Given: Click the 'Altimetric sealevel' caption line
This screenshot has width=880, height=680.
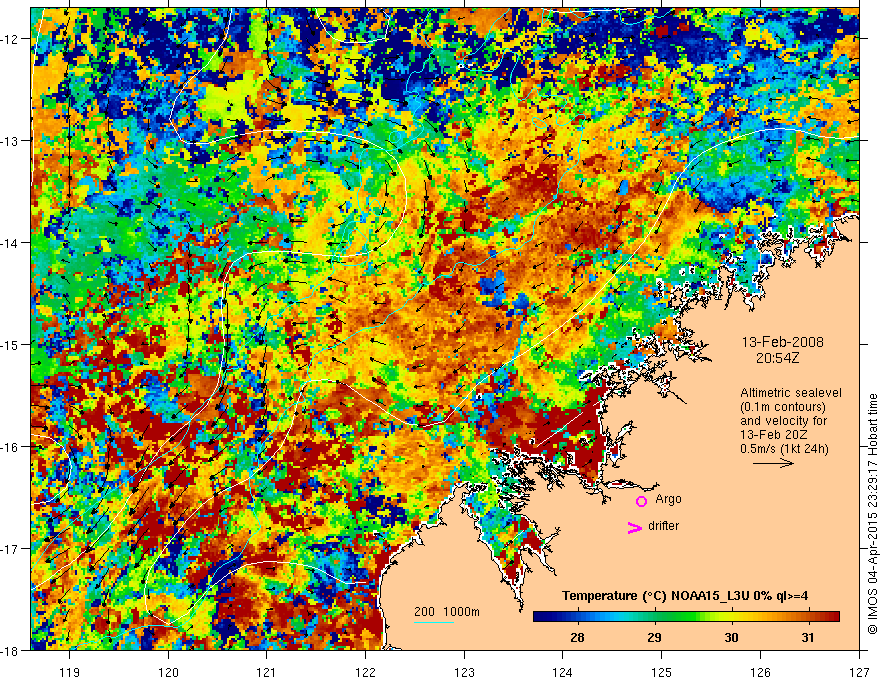Looking at the screenshot, I should click(x=791, y=393).
